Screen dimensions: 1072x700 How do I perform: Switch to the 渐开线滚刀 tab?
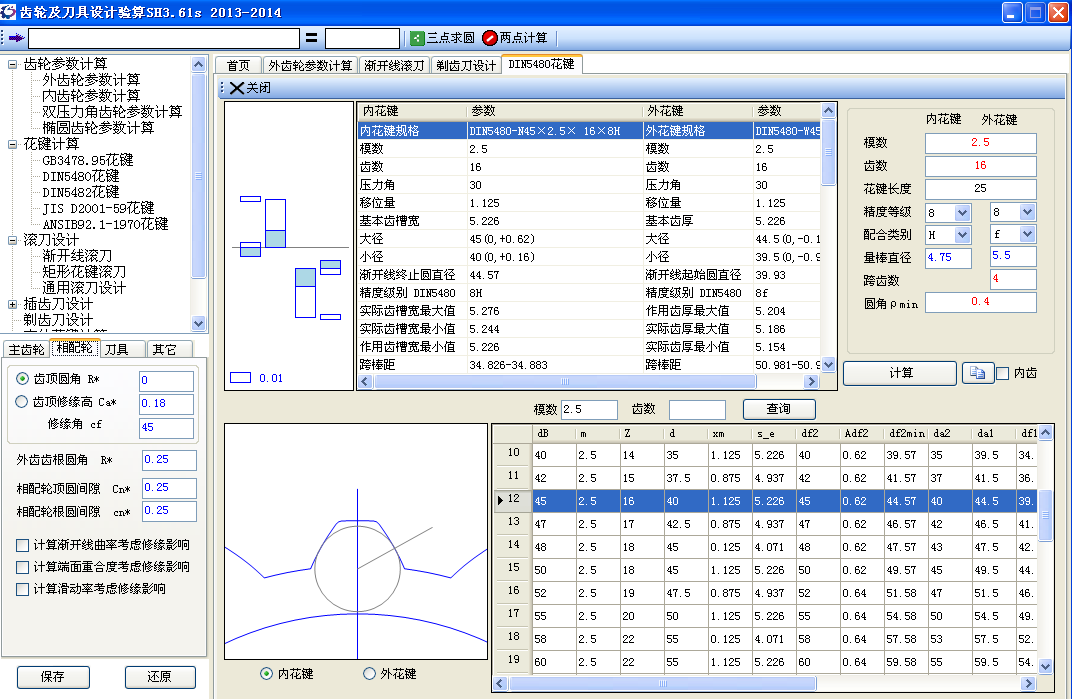click(394, 66)
